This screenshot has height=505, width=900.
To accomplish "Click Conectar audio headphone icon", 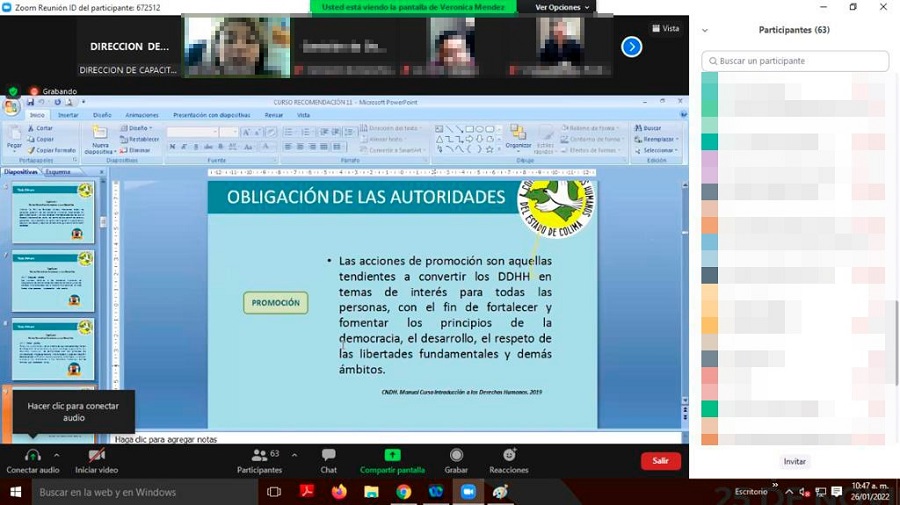I will [x=33, y=456].
